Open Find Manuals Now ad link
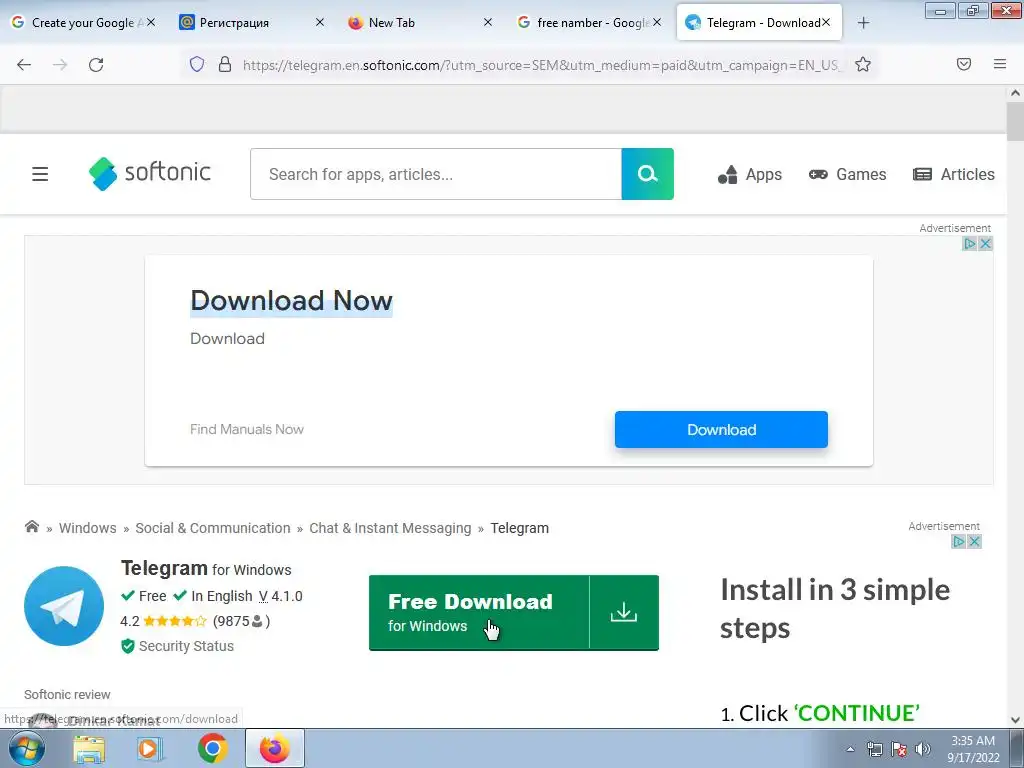This screenshot has width=1024, height=768. tap(247, 429)
